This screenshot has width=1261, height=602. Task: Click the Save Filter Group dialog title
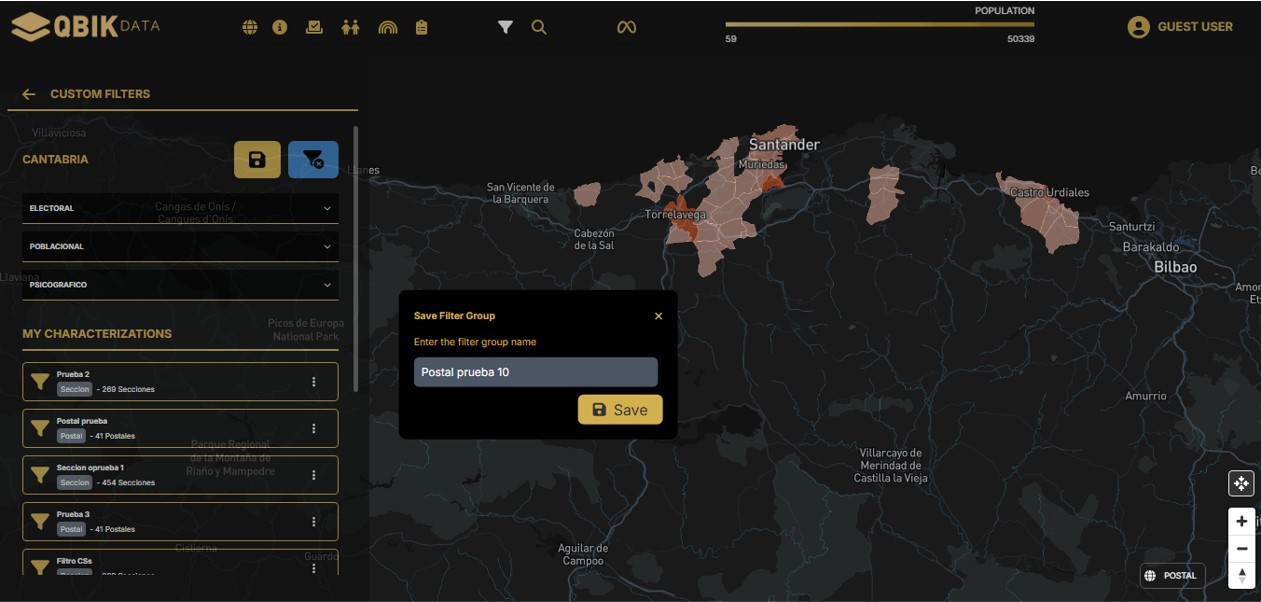[x=454, y=316]
